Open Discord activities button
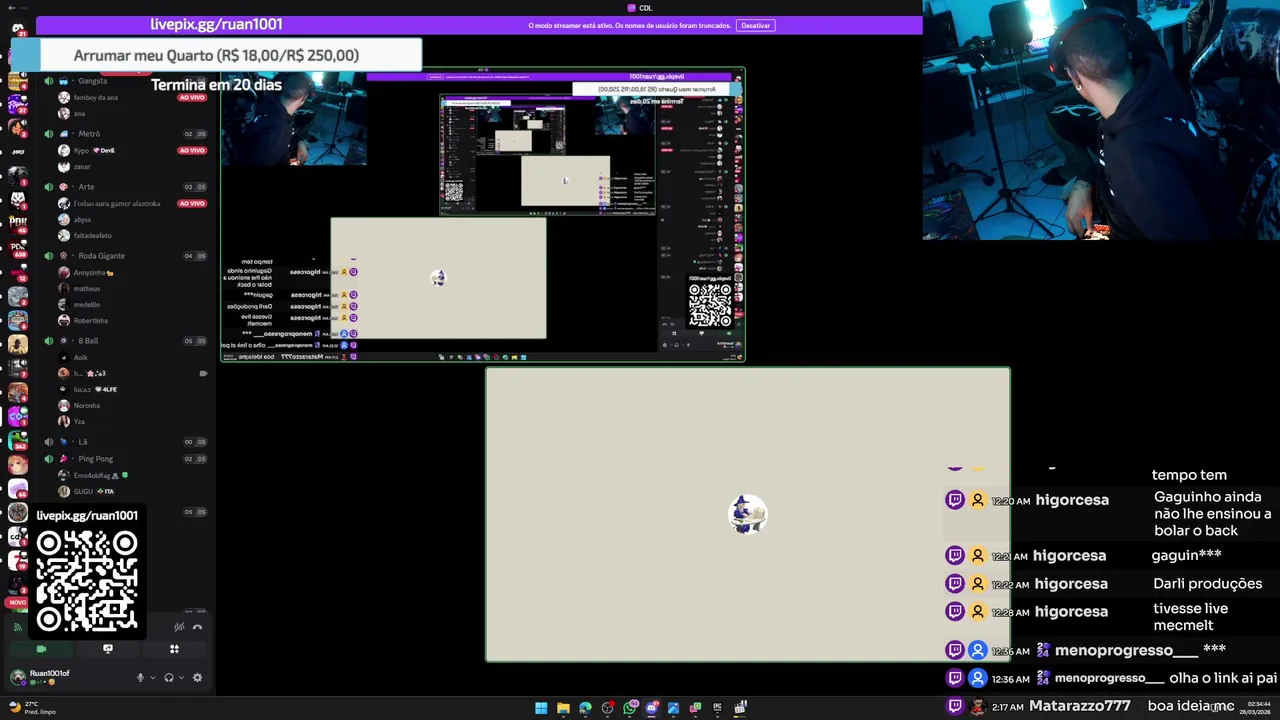Screen dimensions: 1280x720 pyautogui.click(x=174, y=649)
